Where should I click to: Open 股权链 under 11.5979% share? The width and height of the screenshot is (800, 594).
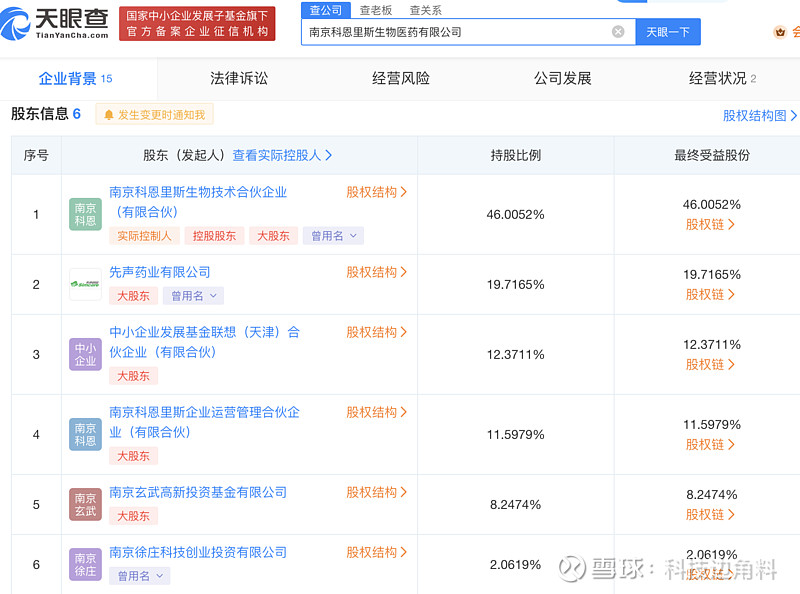pos(710,444)
